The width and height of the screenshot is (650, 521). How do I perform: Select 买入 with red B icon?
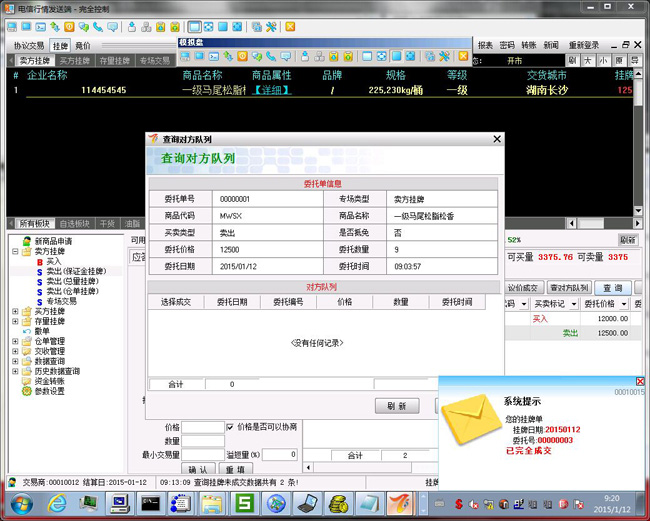click(53, 262)
